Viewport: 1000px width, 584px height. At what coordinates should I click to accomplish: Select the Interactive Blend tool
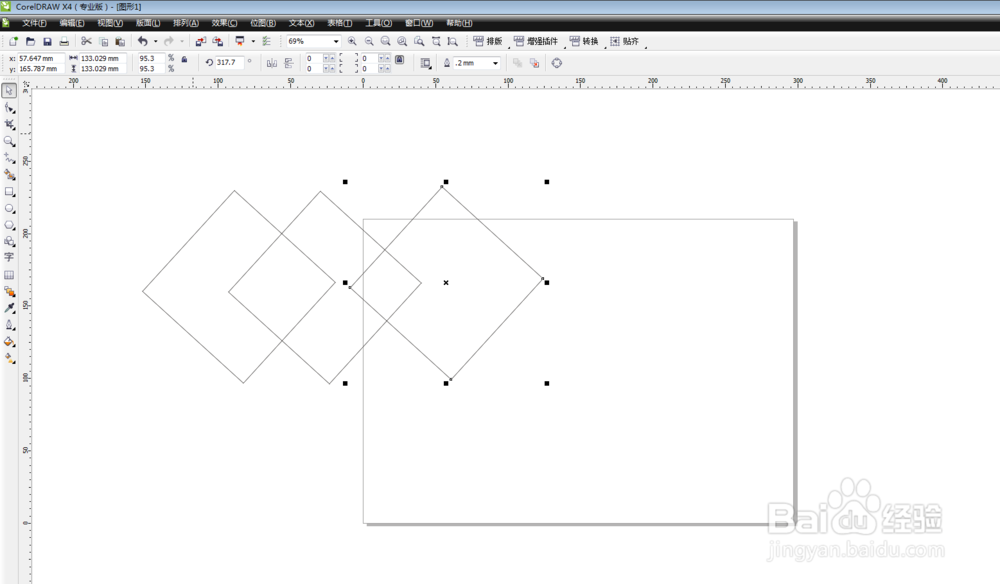[x=9, y=291]
